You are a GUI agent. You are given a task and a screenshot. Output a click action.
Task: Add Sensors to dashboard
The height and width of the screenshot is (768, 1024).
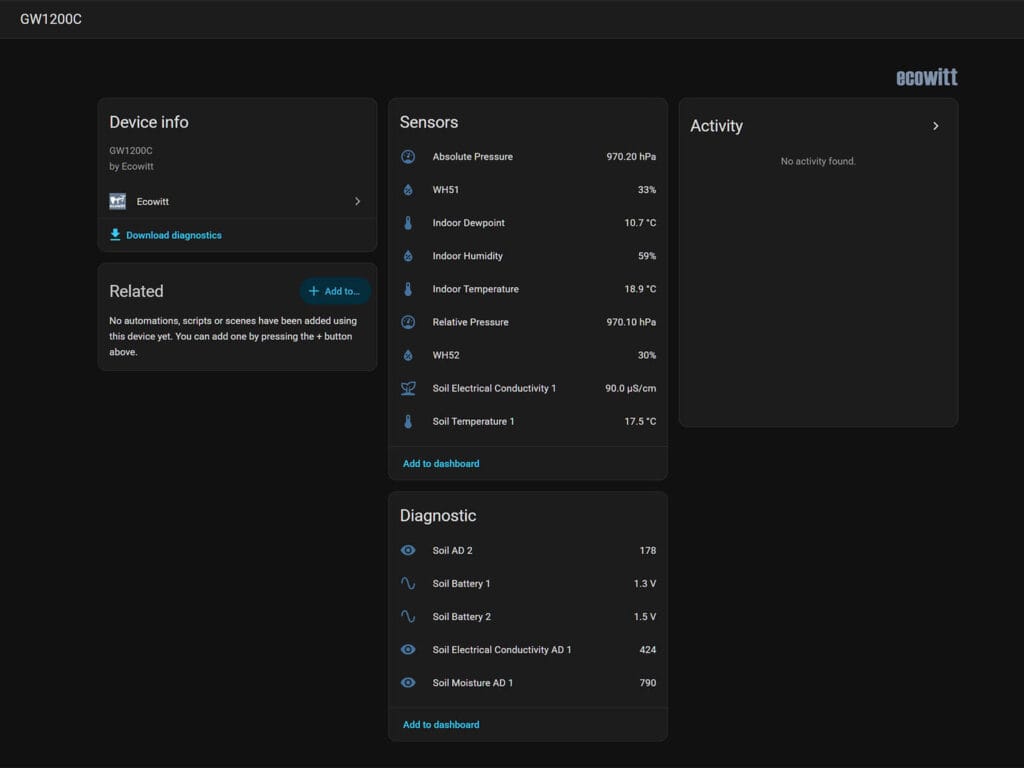[x=441, y=464]
